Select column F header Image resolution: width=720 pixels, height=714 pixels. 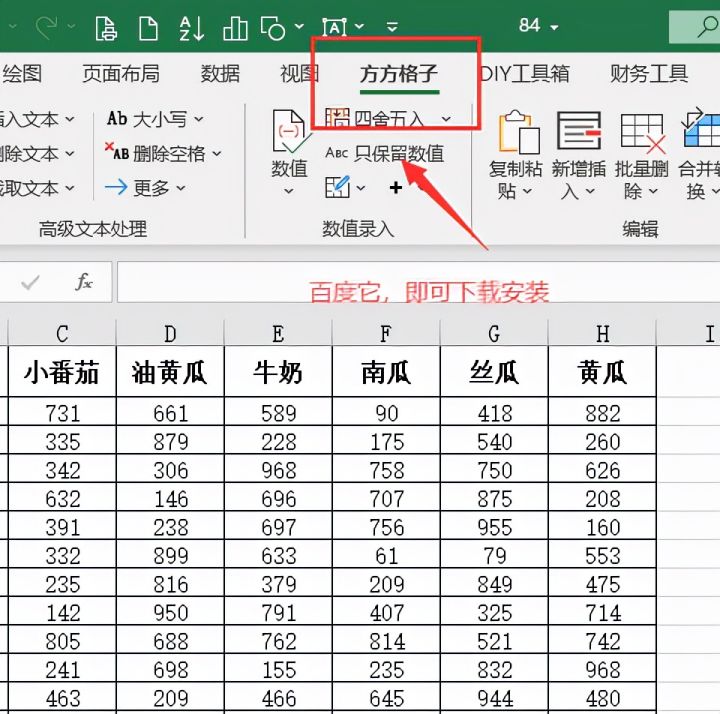386,333
